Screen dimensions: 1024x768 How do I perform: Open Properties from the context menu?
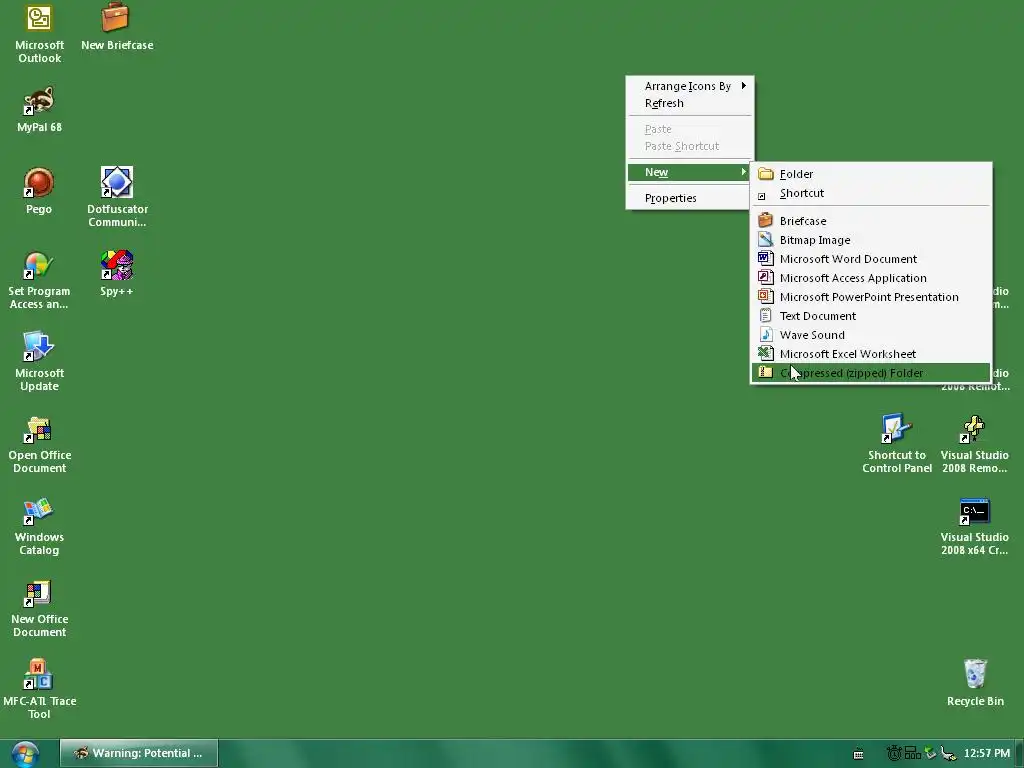(690, 198)
